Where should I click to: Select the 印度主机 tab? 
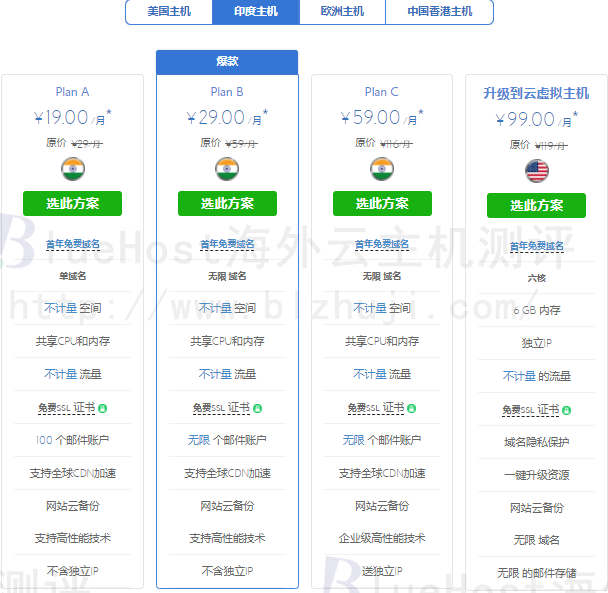pos(256,12)
